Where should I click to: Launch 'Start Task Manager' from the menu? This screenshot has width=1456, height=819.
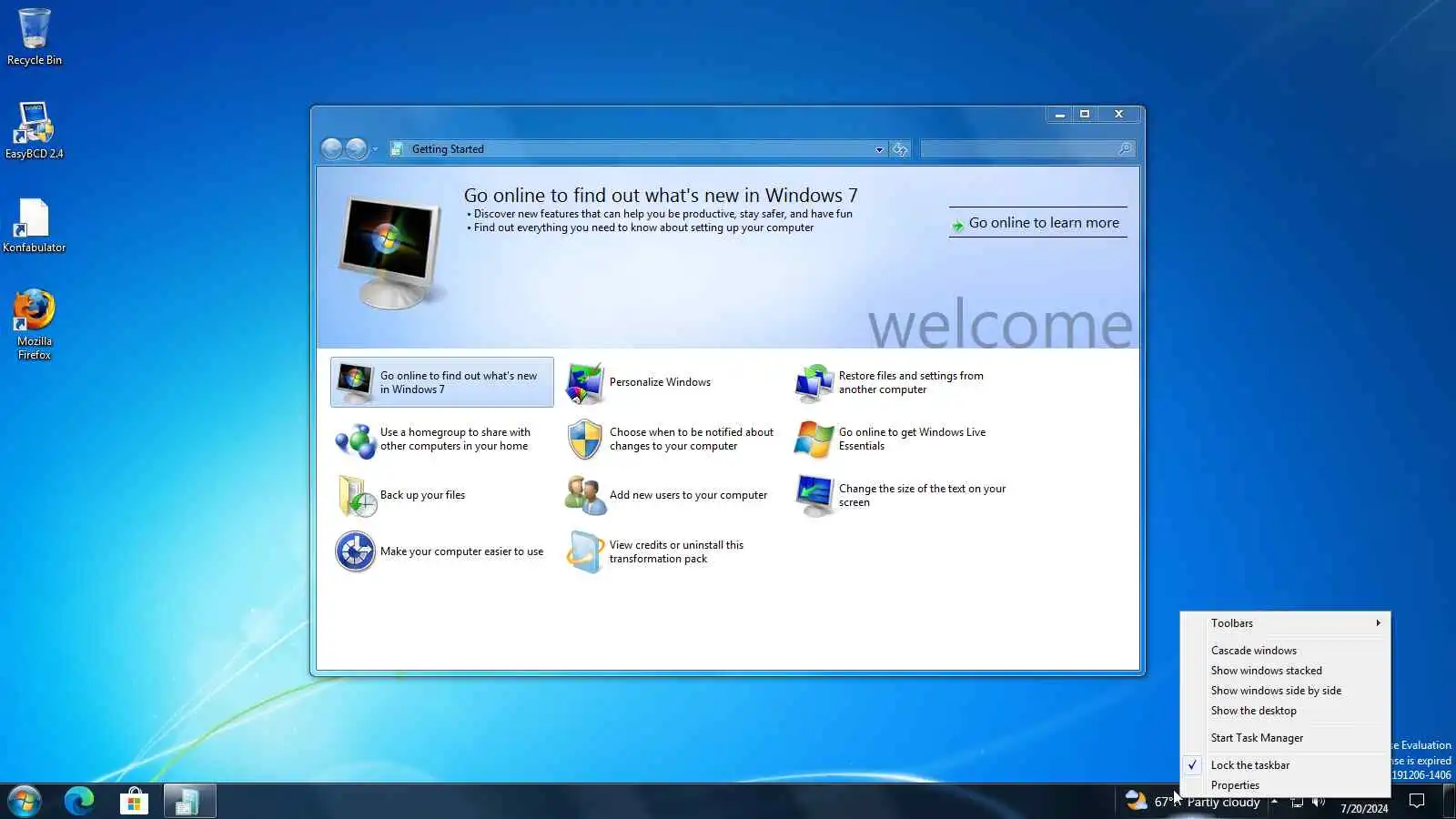pos(1285,738)
